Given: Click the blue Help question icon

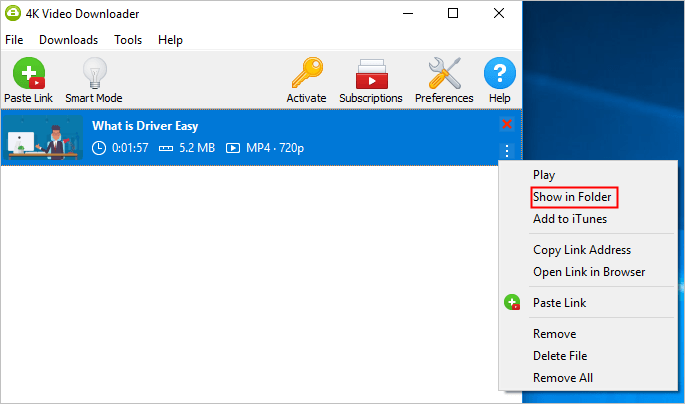Looking at the screenshot, I should click(500, 73).
